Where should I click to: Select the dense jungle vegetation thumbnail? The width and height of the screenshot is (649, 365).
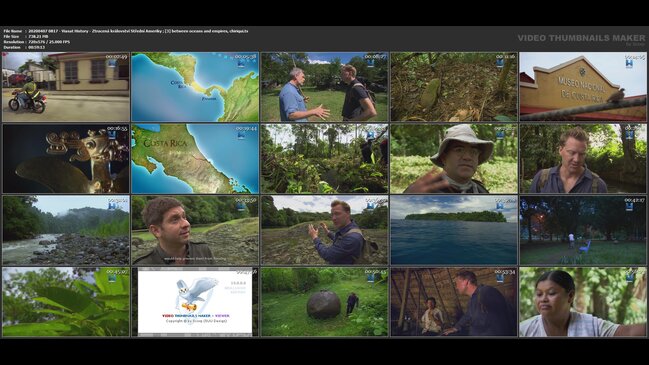click(324, 158)
